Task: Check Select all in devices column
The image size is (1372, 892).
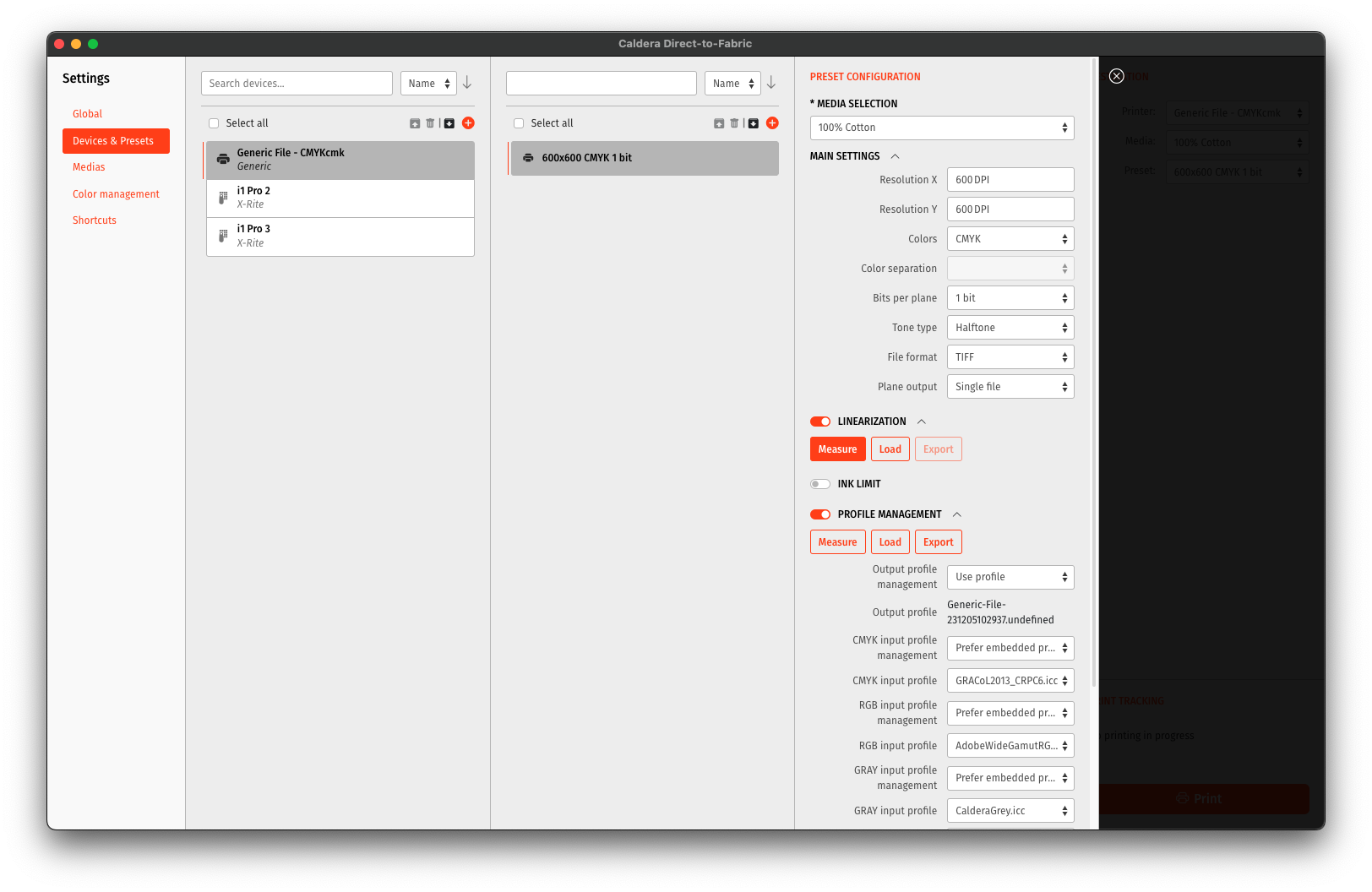Action: (214, 123)
